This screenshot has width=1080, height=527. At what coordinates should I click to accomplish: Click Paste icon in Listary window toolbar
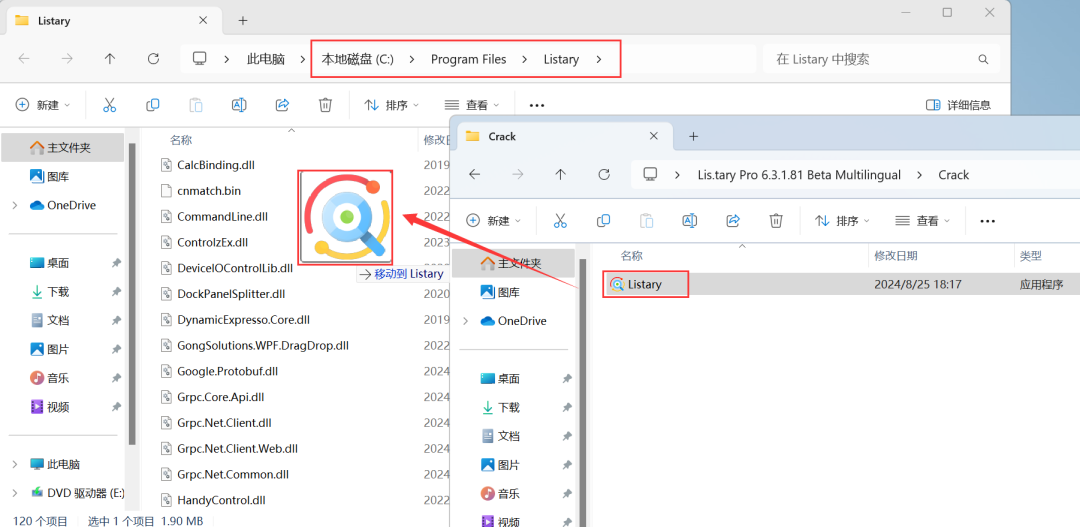click(196, 105)
